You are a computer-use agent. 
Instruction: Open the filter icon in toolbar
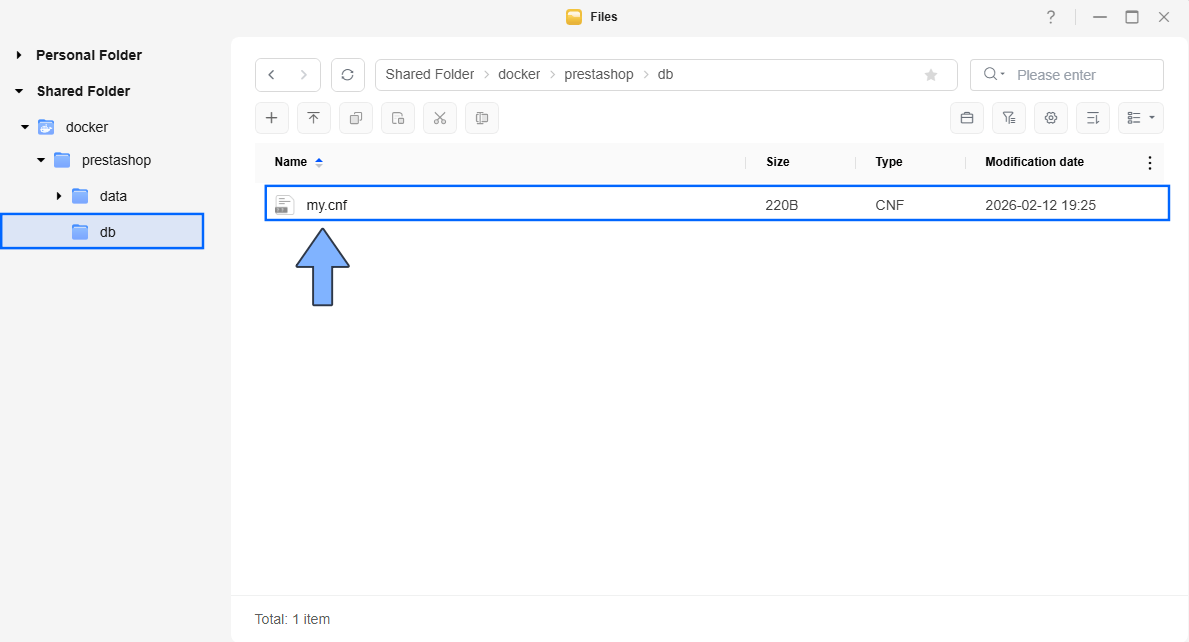point(1009,118)
